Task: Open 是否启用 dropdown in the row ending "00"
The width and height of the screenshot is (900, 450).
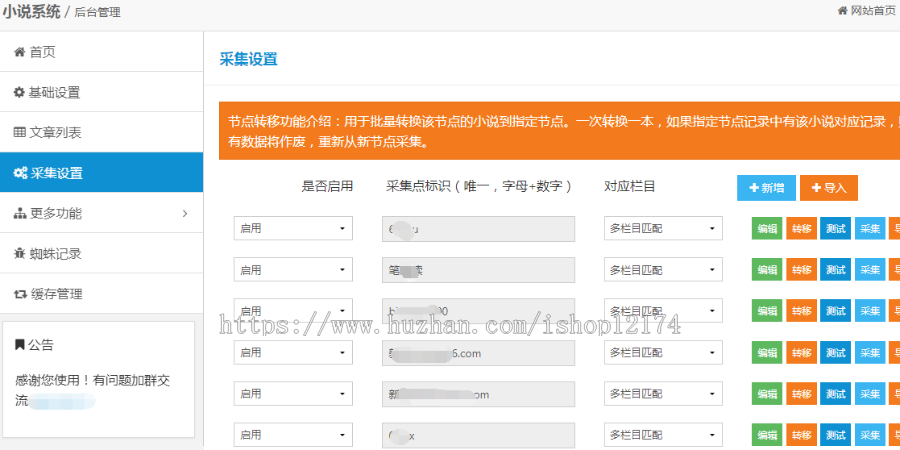Action: point(293,311)
